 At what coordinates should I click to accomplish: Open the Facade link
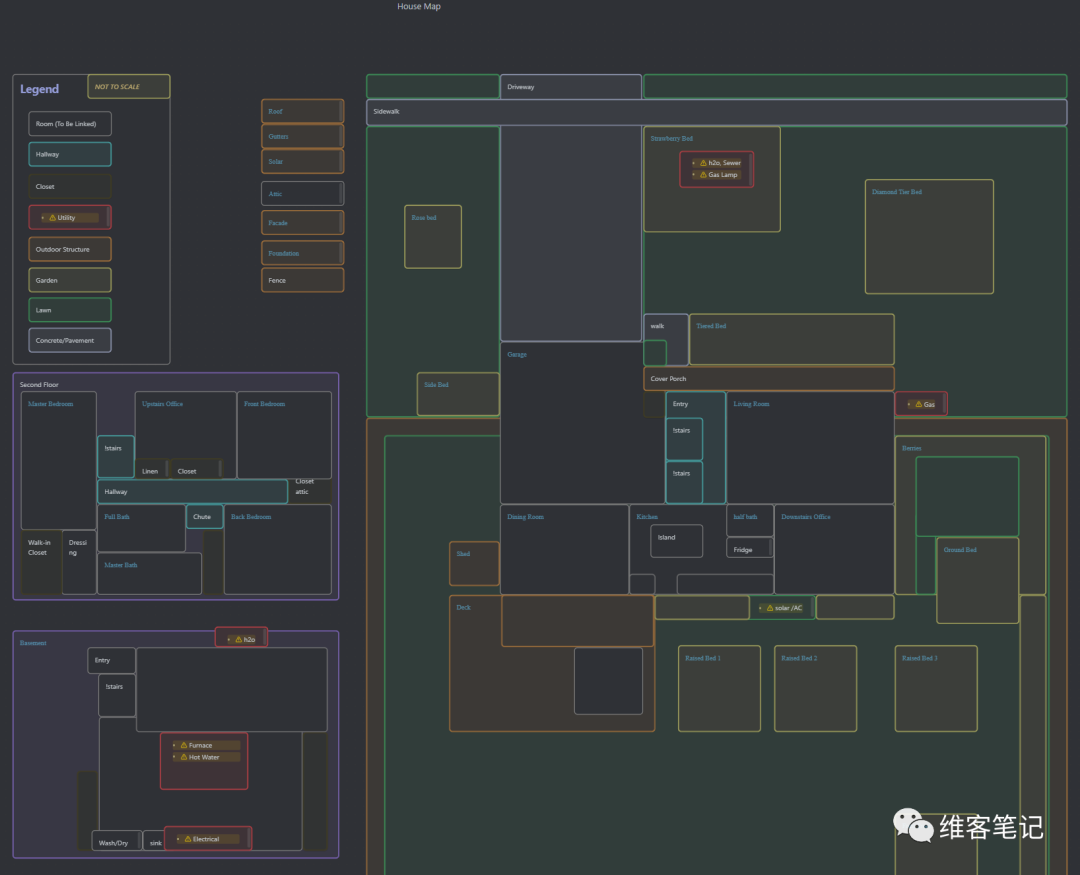(x=278, y=223)
